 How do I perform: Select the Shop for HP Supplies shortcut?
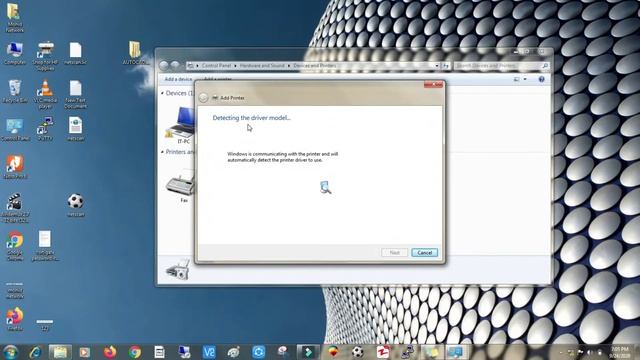(45, 56)
